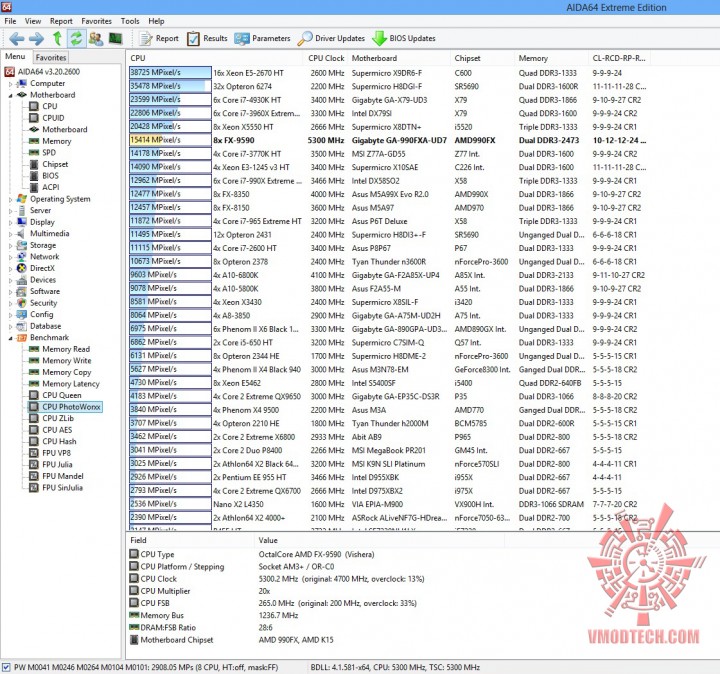
Task: Sort by CPU Clock column header
Action: pyautogui.click(x=326, y=58)
